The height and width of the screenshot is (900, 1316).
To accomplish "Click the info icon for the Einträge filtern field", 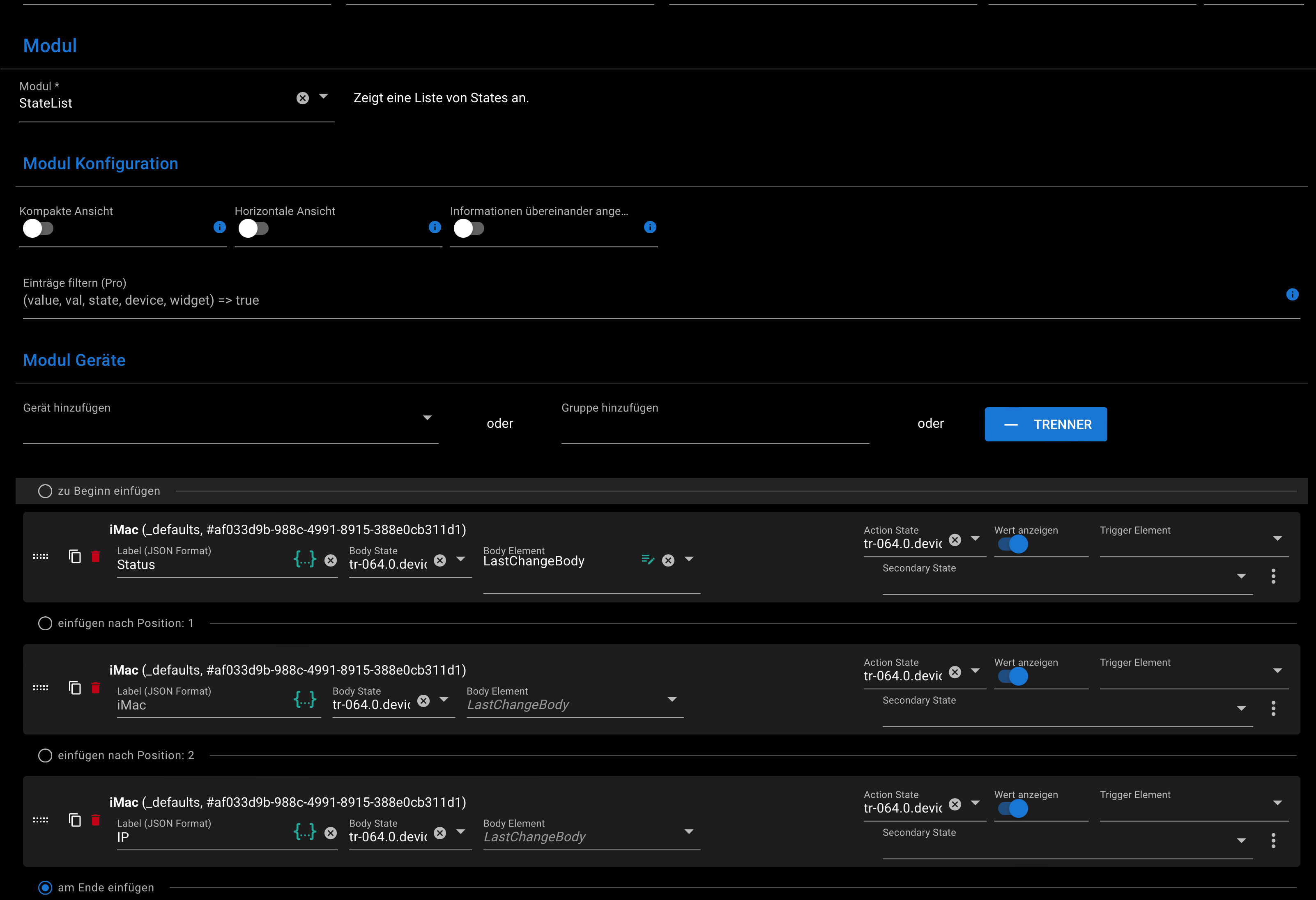I will click(x=1292, y=294).
